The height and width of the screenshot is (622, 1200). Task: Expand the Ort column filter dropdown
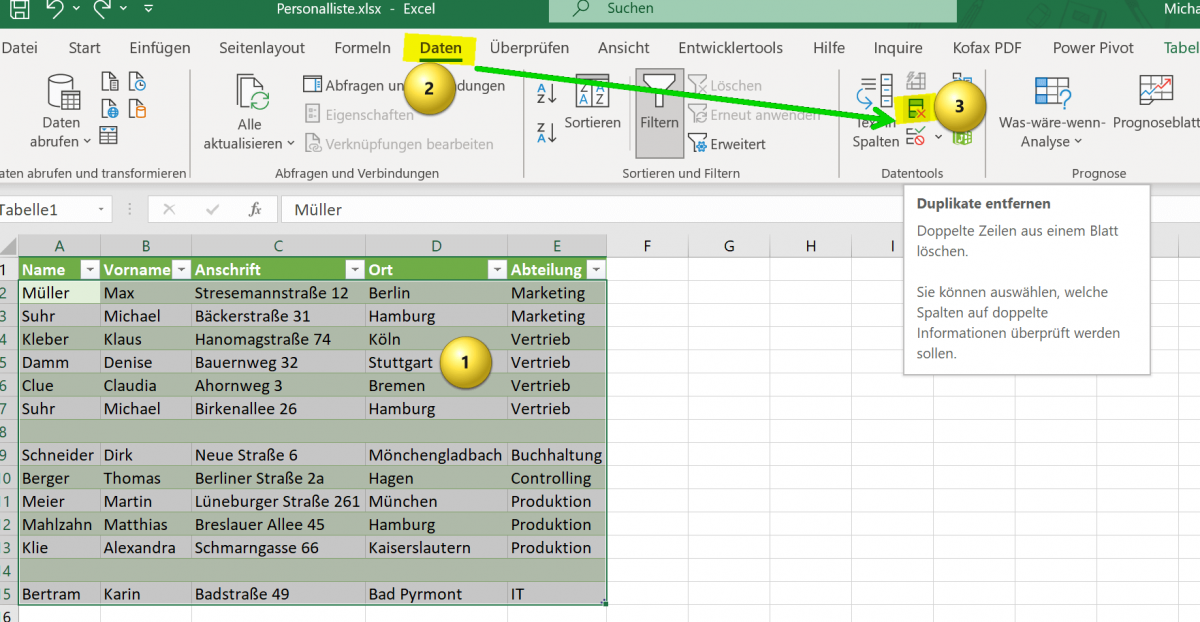click(x=496, y=270)
